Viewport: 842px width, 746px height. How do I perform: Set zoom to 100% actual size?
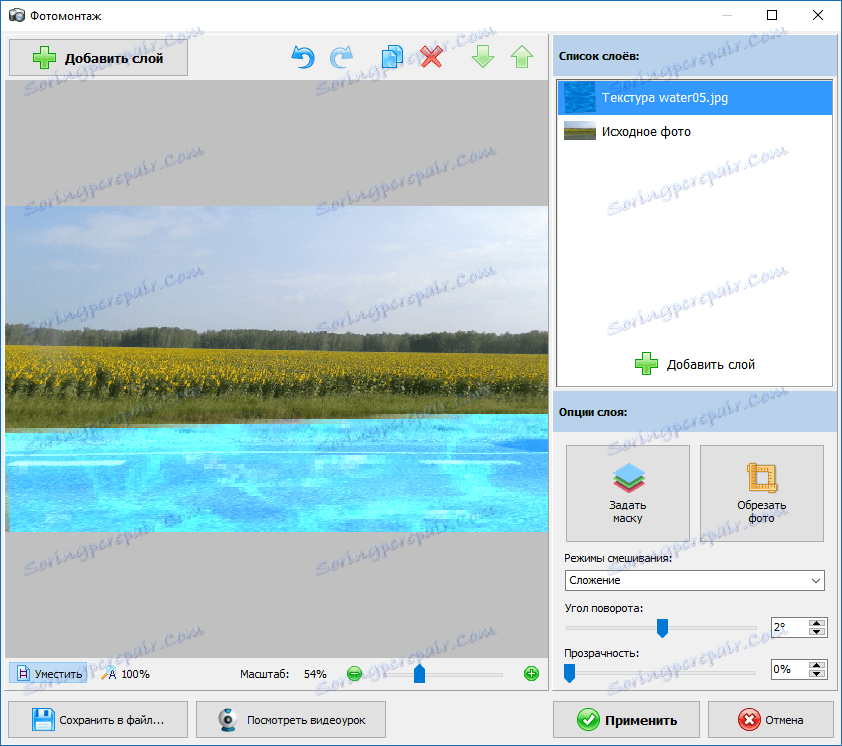tap(125, 673)
